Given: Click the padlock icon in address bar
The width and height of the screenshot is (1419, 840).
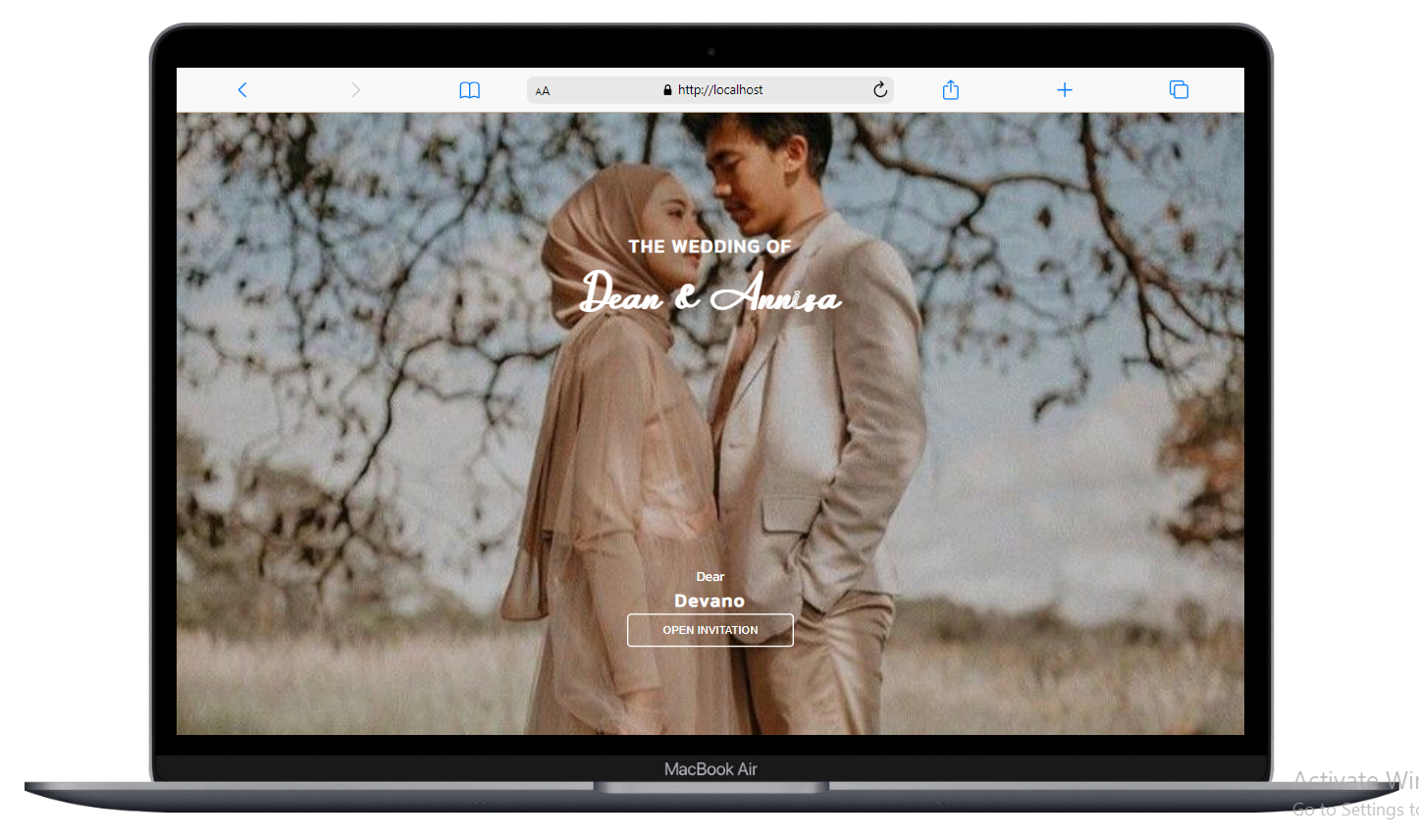Looking at the screenshot, I should 667,89.
